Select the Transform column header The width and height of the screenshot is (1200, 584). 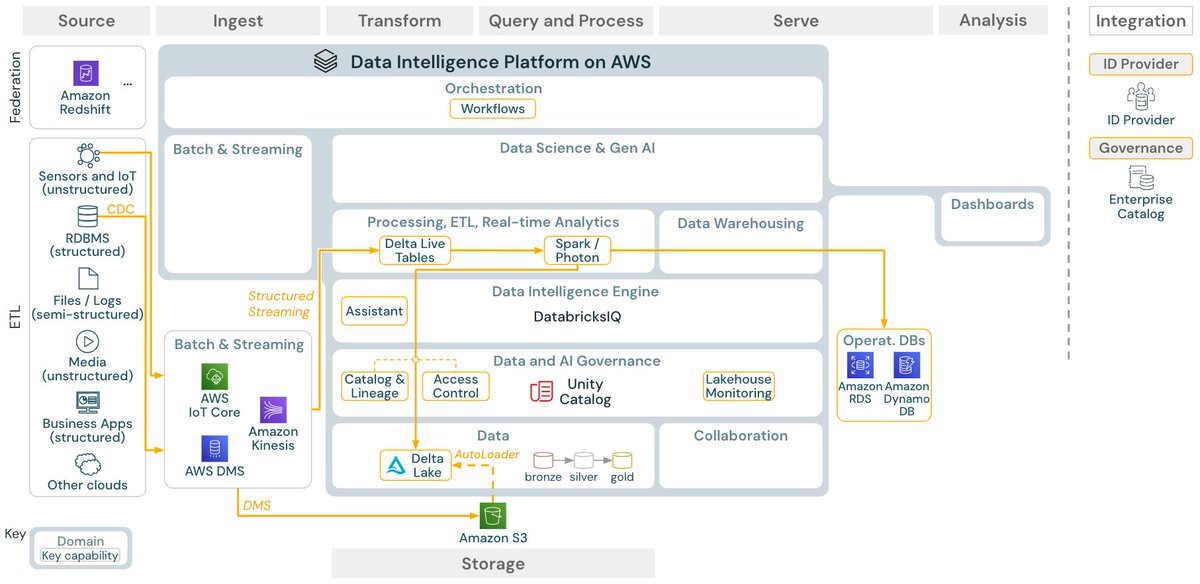click(x=399, y=20)
